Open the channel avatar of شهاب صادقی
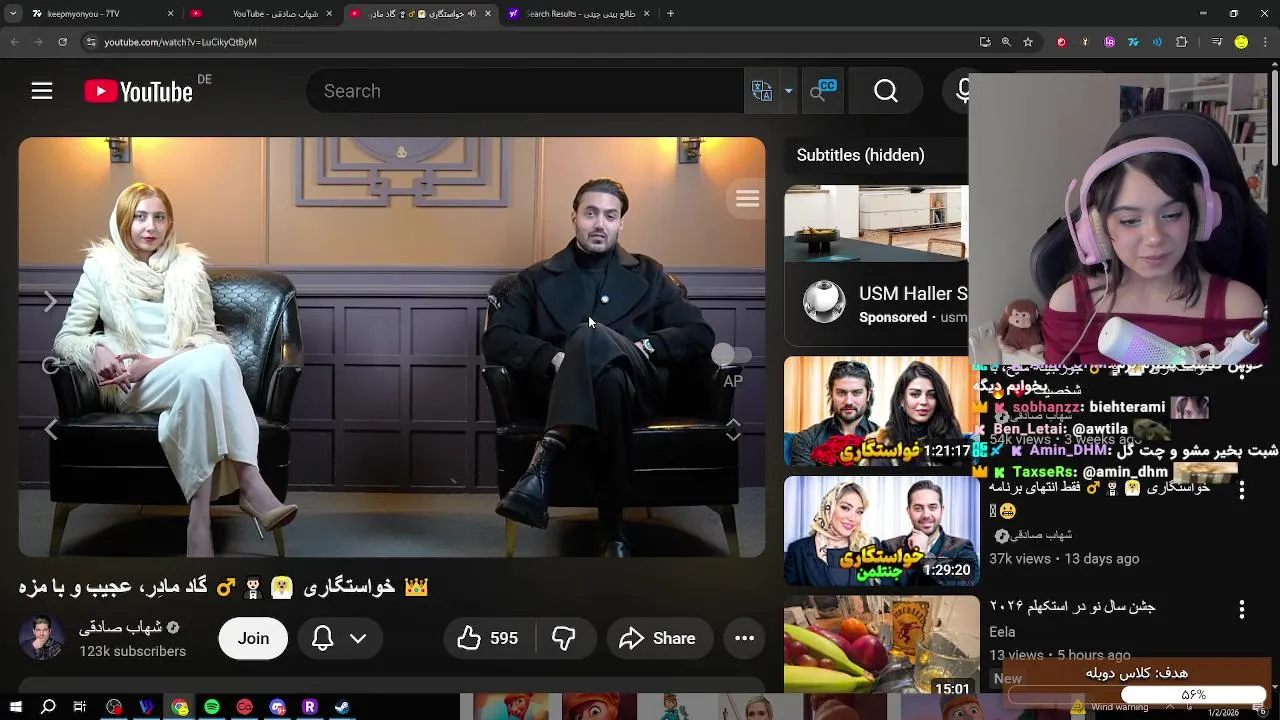1280x720 pixels. click(42, 638)
